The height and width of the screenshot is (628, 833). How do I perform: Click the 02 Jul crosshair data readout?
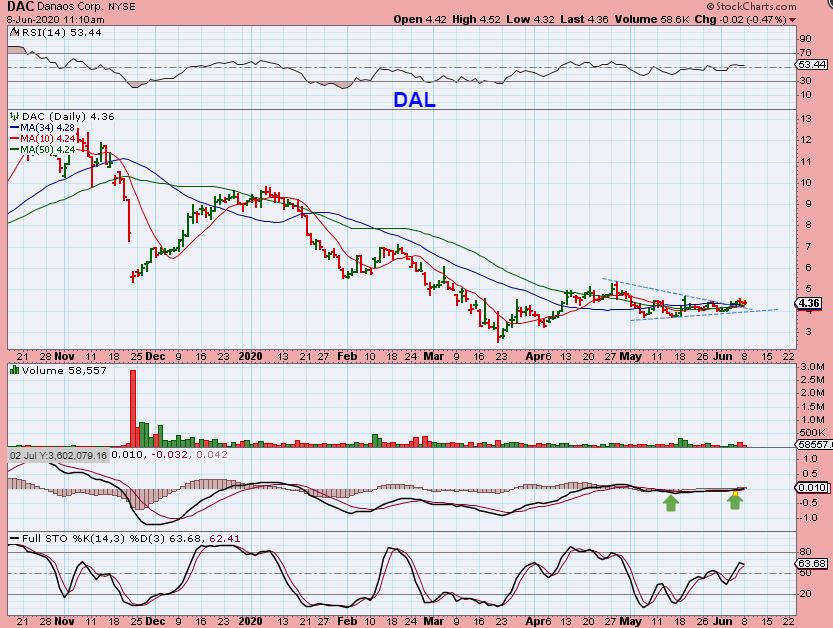[x=58, y=455]
